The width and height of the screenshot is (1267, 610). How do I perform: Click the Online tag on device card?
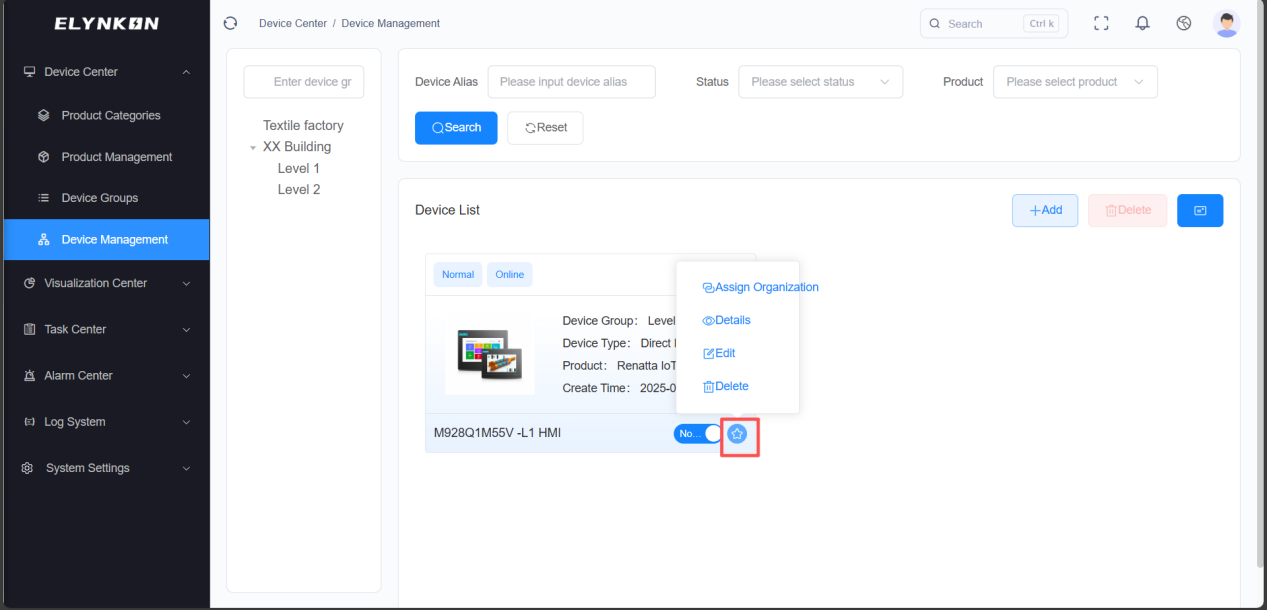510,274
